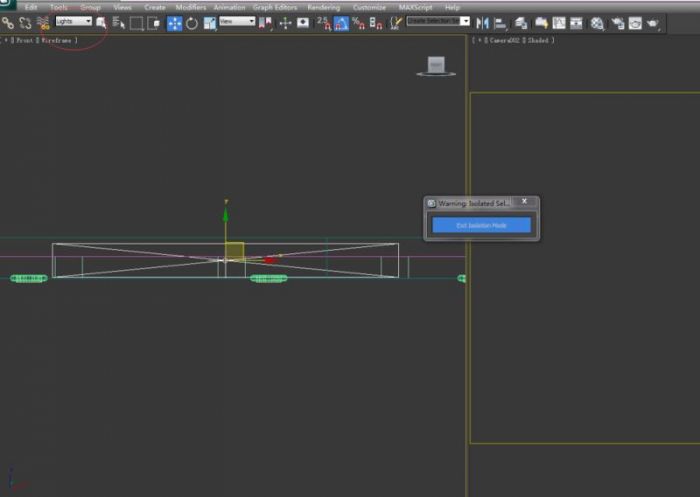This screenshot has width=700, height=497.
Task: Click the Select and Link chain icon
Action: [8, 22]
